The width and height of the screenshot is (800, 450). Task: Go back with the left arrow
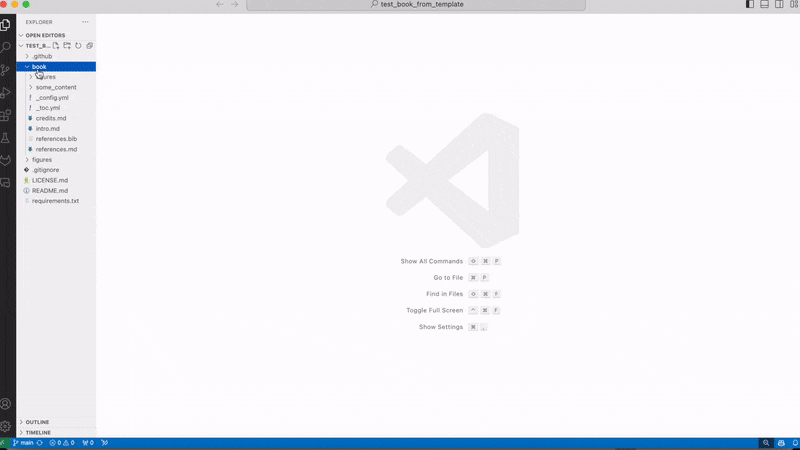click(x=220, y=5)
